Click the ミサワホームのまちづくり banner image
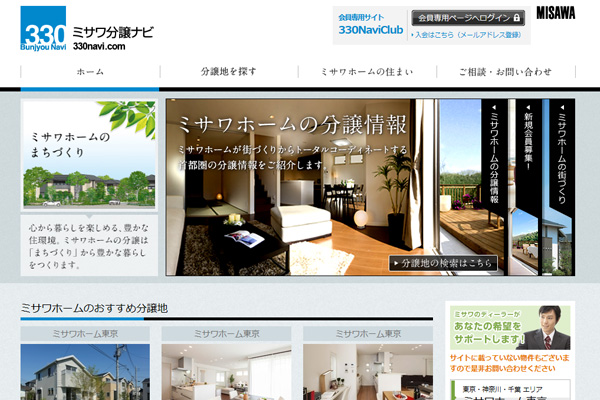600x400 pixels. click(89, 154)
